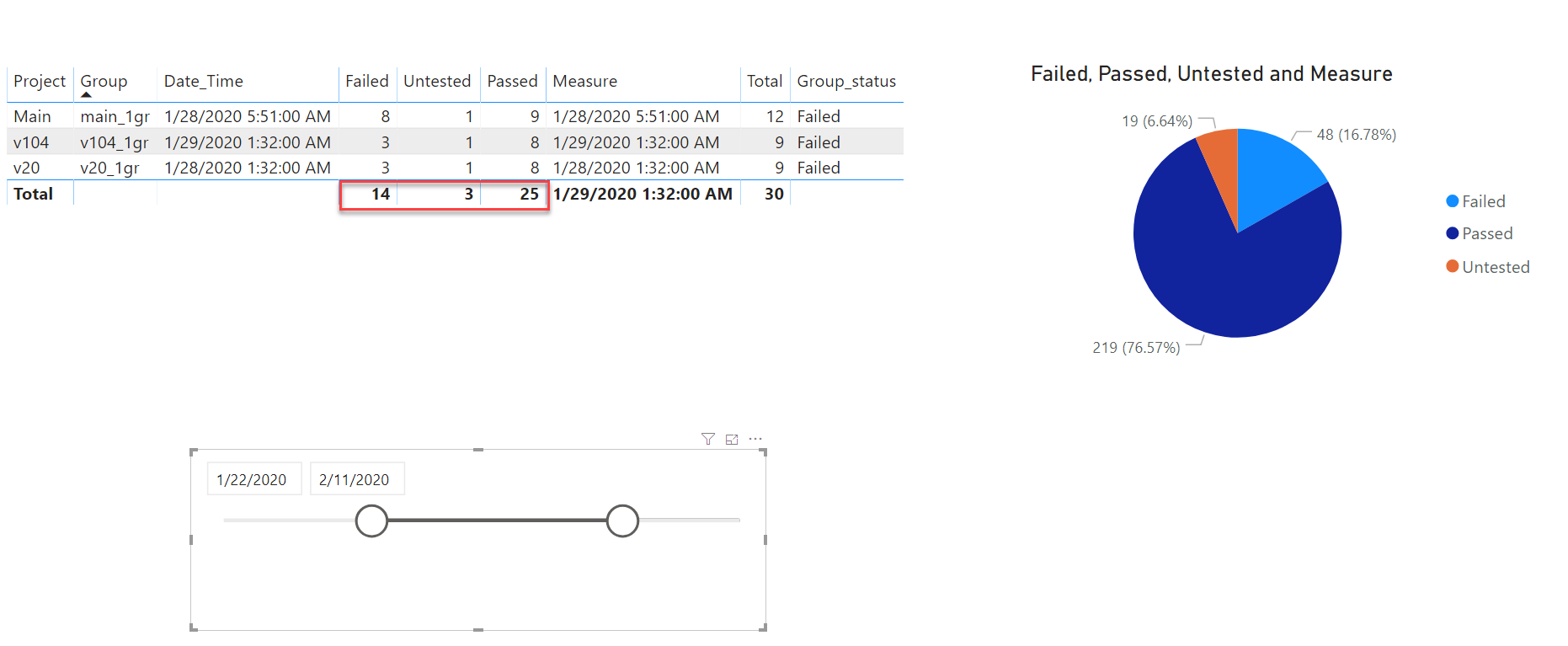The height and width of the screenshot is (646, 1568).
Task: Click the Passed column header
Action: (x=512, y=81)
